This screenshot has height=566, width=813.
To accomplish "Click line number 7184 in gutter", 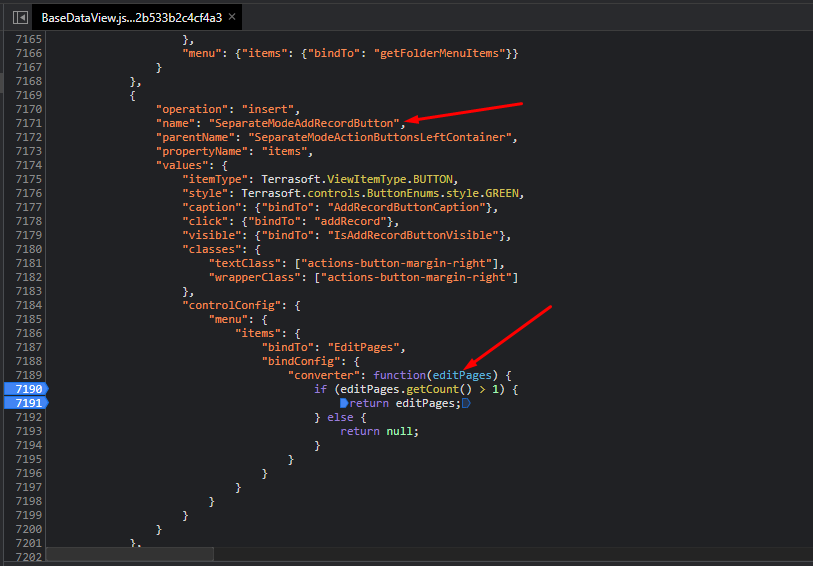I will (29, 305).
